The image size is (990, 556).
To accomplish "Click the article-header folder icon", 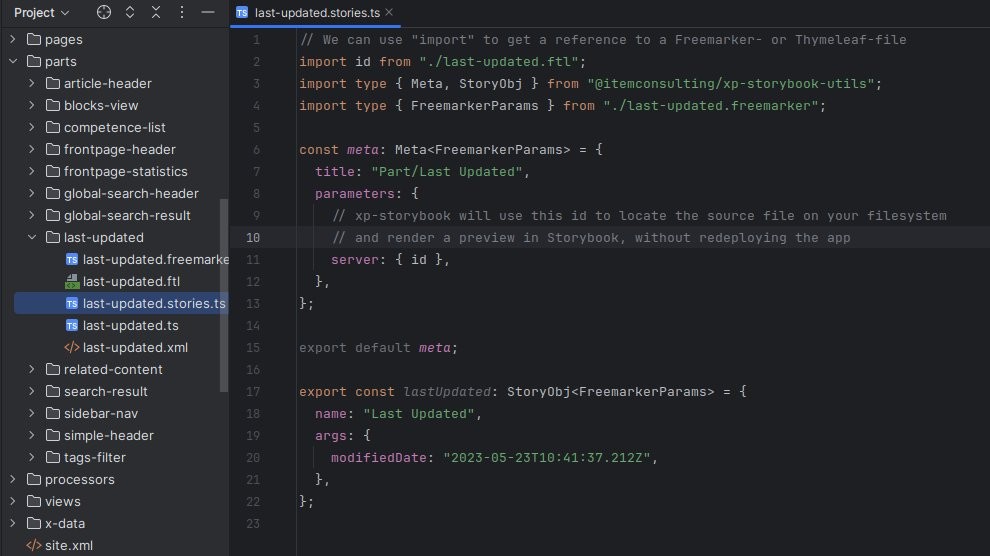I will pyautogui.click(x=53, y=83).
